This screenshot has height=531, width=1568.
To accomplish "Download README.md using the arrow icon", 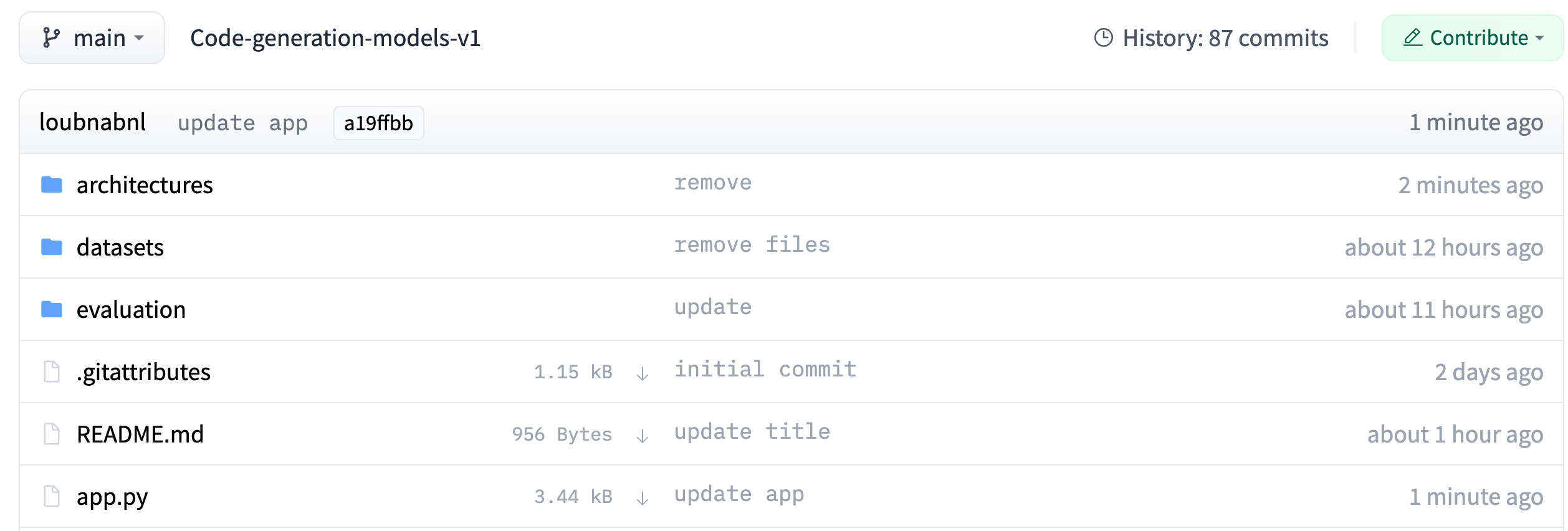I will click(642, 435).
